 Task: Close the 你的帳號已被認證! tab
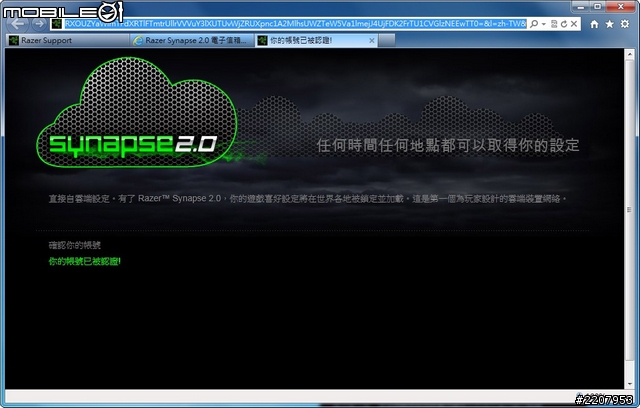(x=371, y=40)
